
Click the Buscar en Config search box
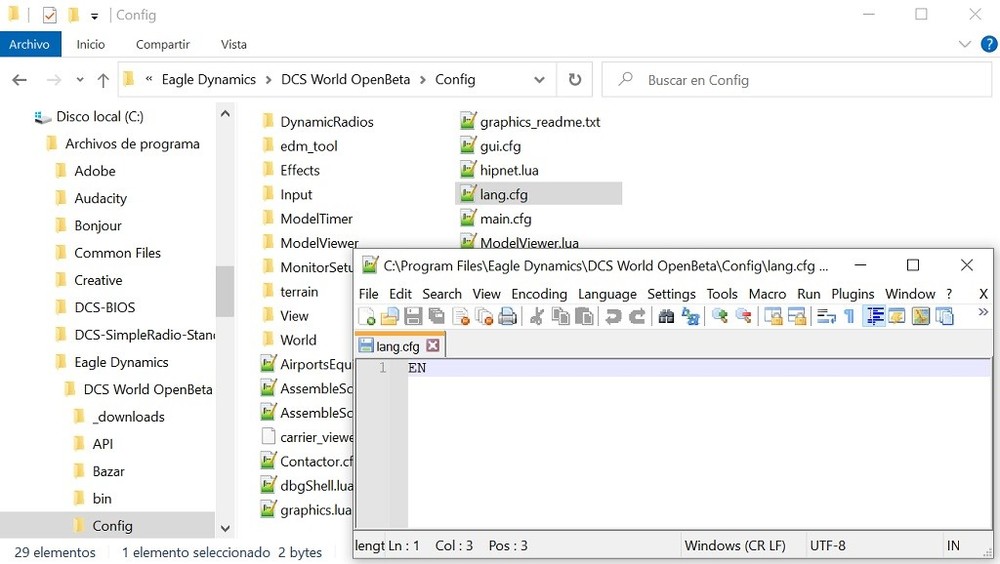(797, 80)
